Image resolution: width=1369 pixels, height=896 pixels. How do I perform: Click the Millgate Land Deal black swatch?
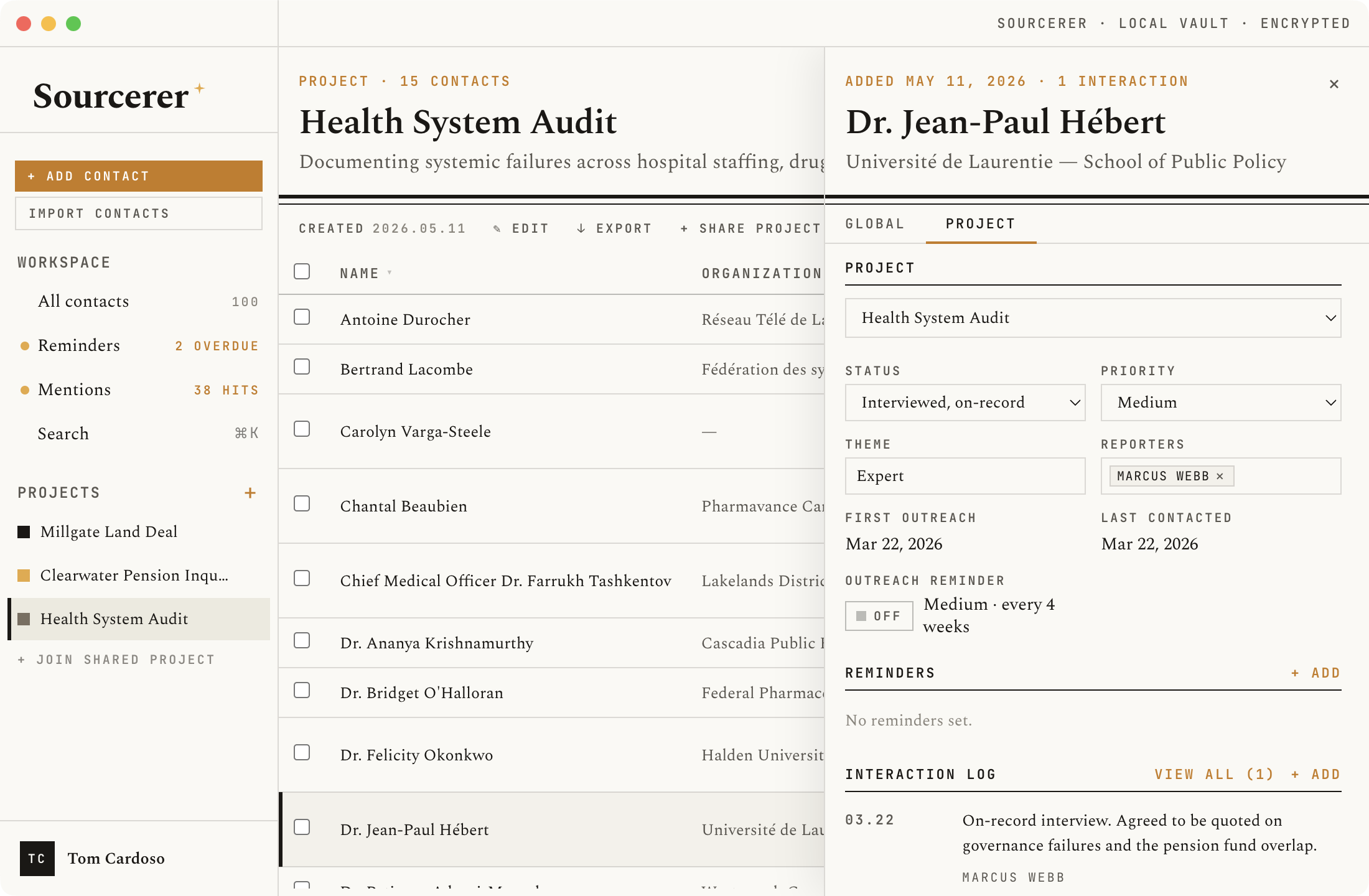tap(24, 532)
